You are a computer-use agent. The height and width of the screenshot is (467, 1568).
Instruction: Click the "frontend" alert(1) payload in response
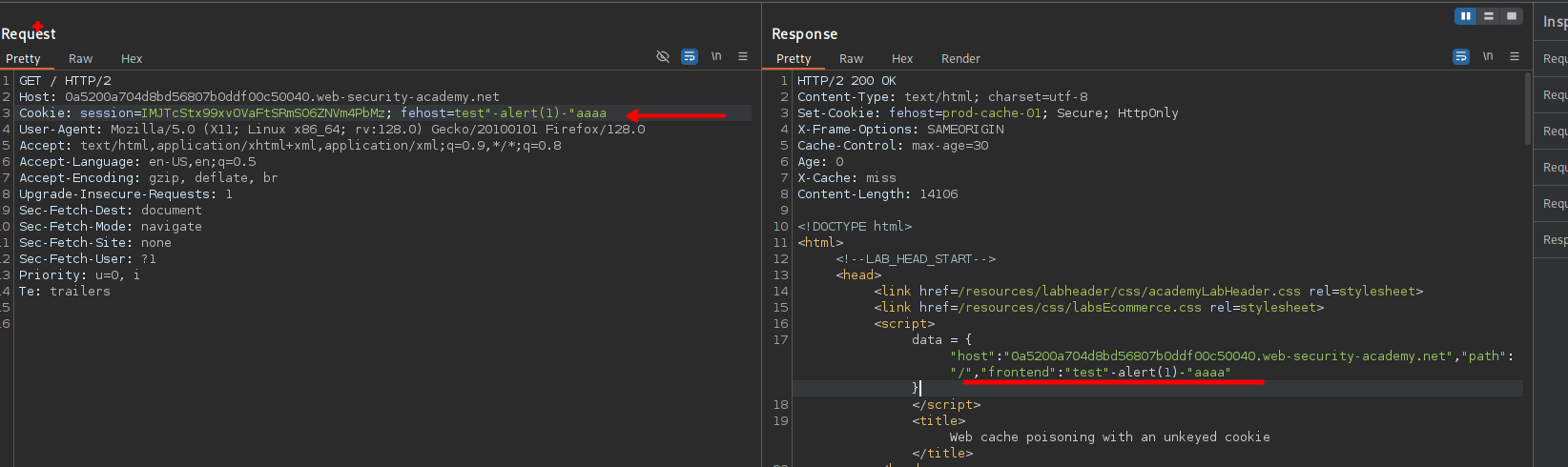1147,373
